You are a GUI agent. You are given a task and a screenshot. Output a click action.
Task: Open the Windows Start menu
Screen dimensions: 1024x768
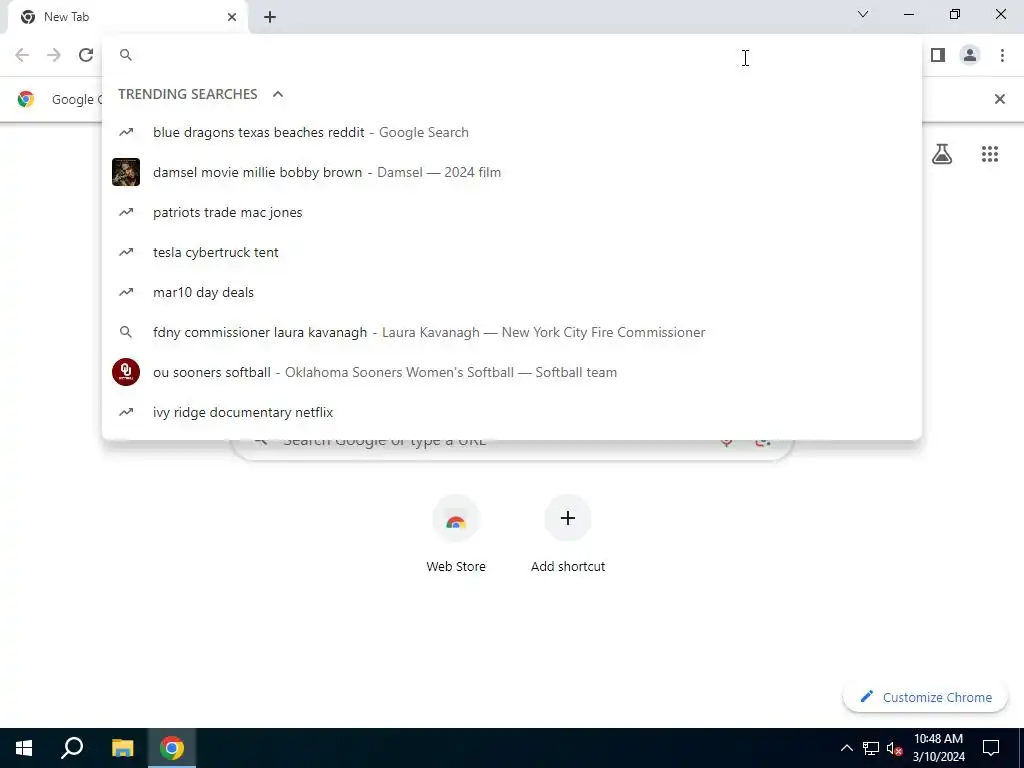tap(24, 748)
